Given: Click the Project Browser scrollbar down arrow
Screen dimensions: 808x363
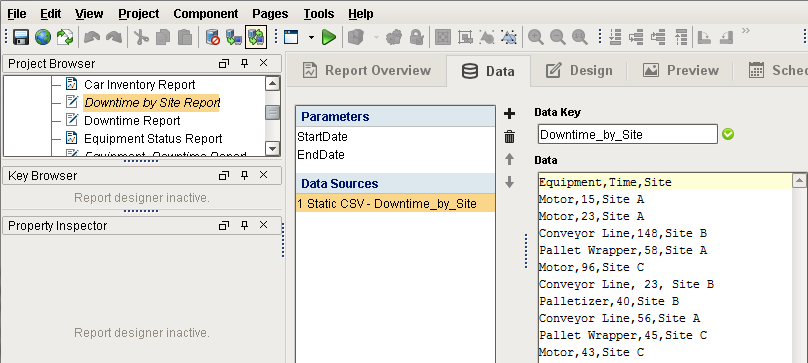Looking at the screenshot, I should [x=273, y=148].
